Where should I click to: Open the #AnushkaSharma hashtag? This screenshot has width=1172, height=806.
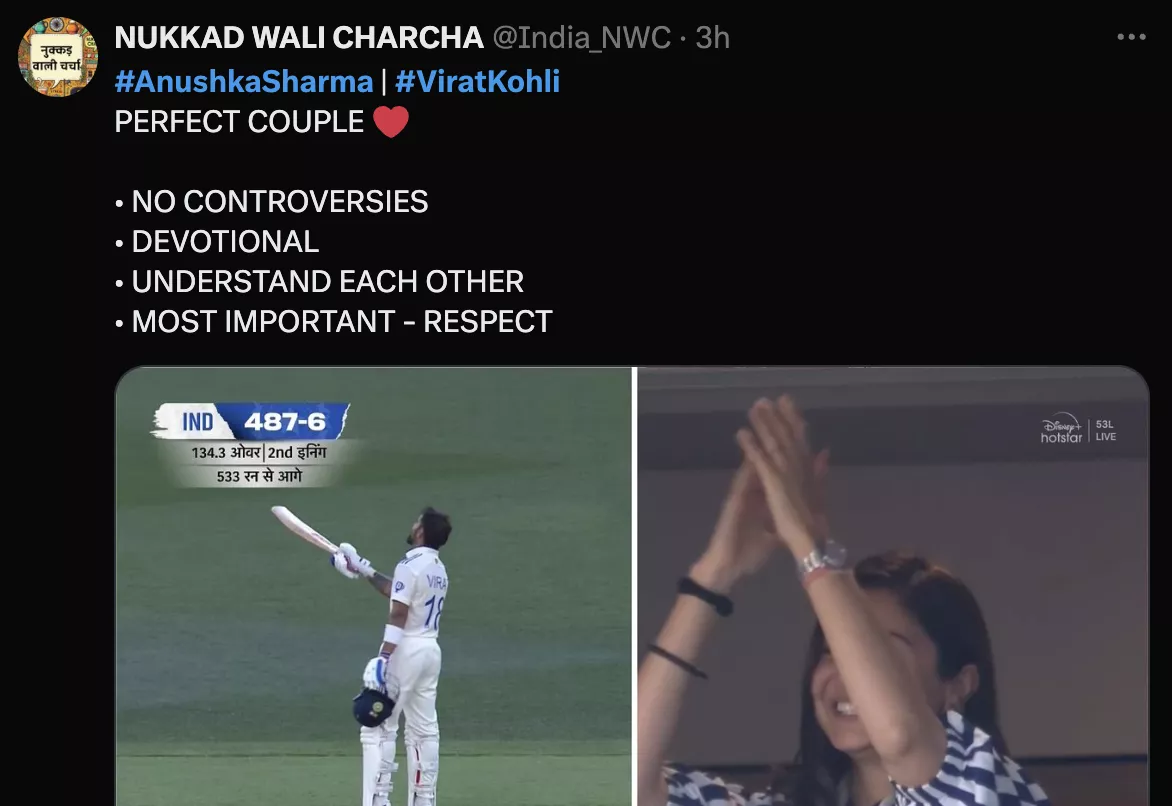pos(244,81)
